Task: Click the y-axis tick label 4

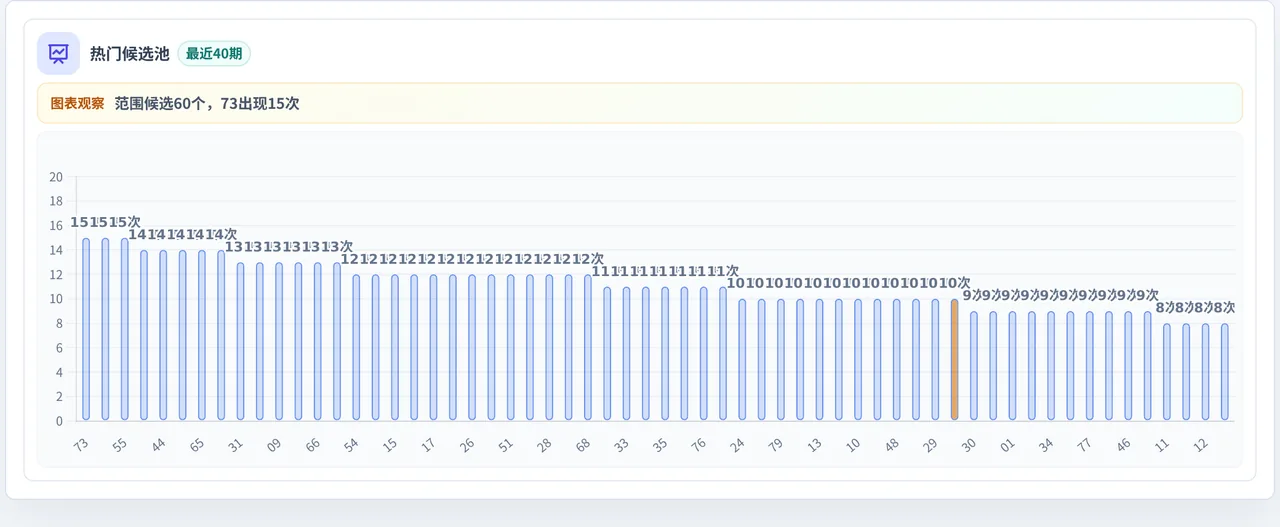Action: pos(59,372)
